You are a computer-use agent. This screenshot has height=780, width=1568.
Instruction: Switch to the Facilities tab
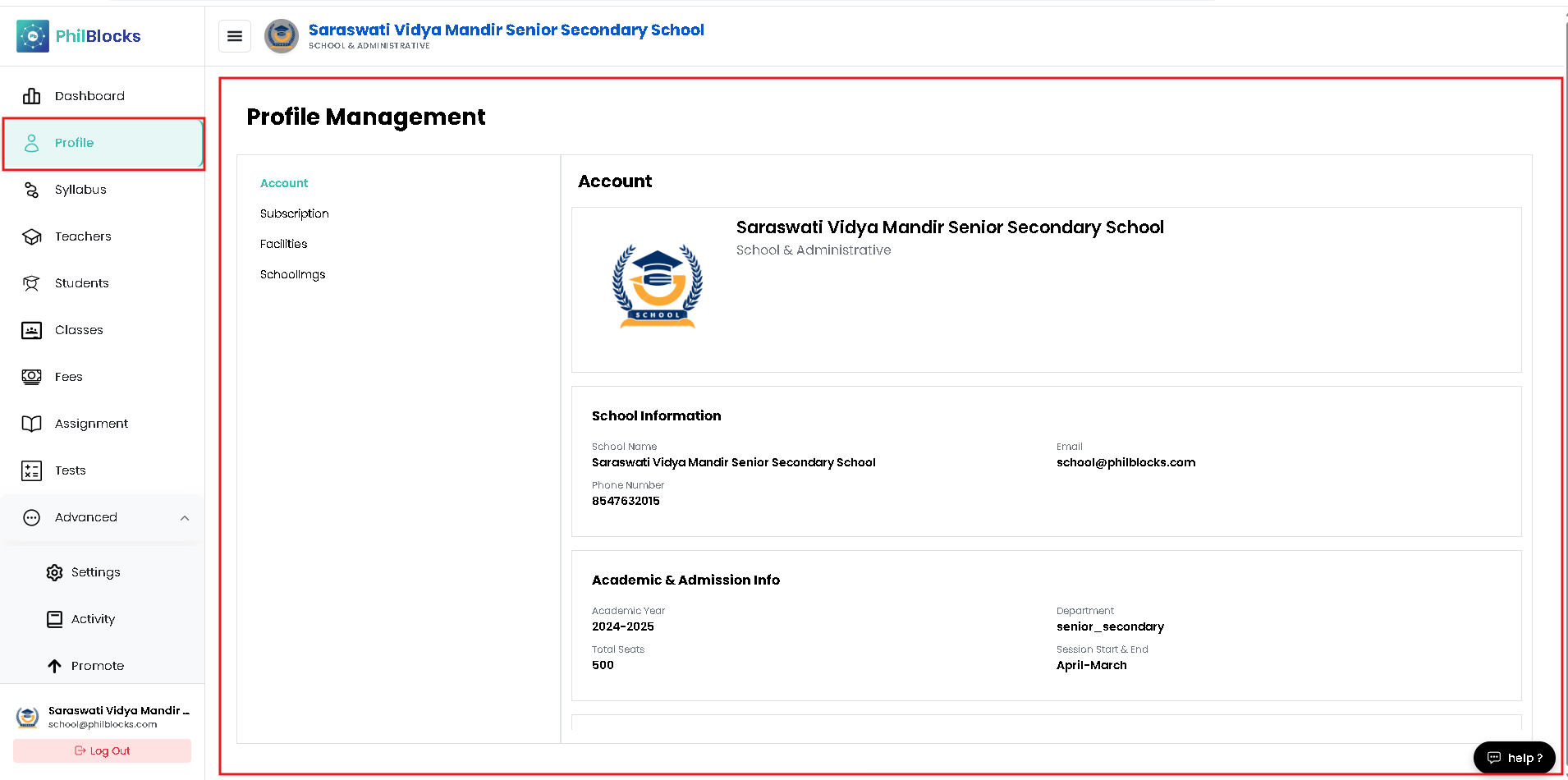pyautogui.click(x=284, y=244)
